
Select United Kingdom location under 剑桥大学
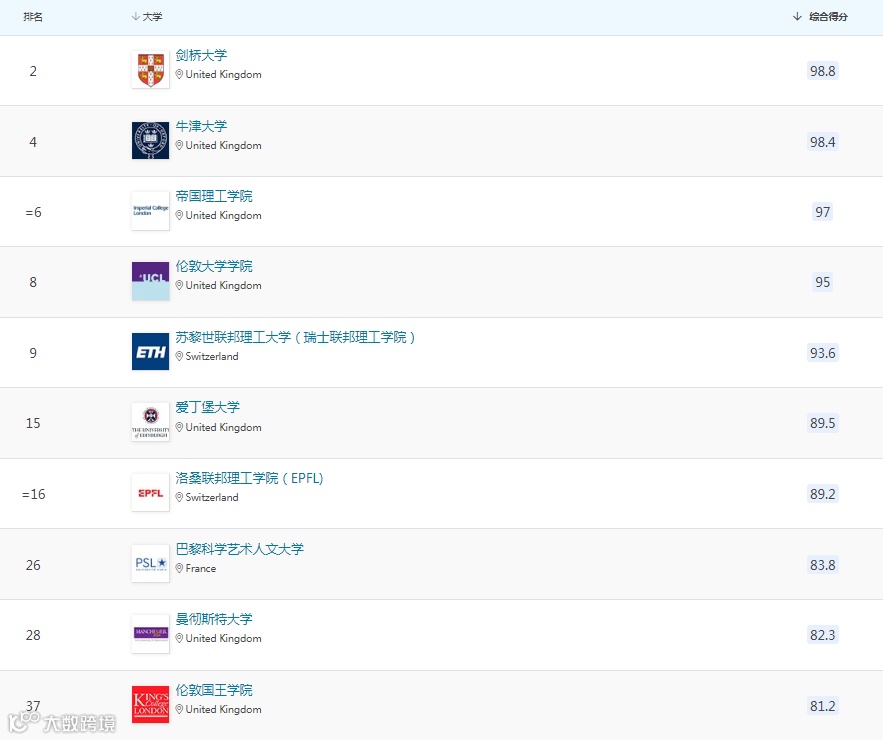pyautogui.click(x=224, y=74)
